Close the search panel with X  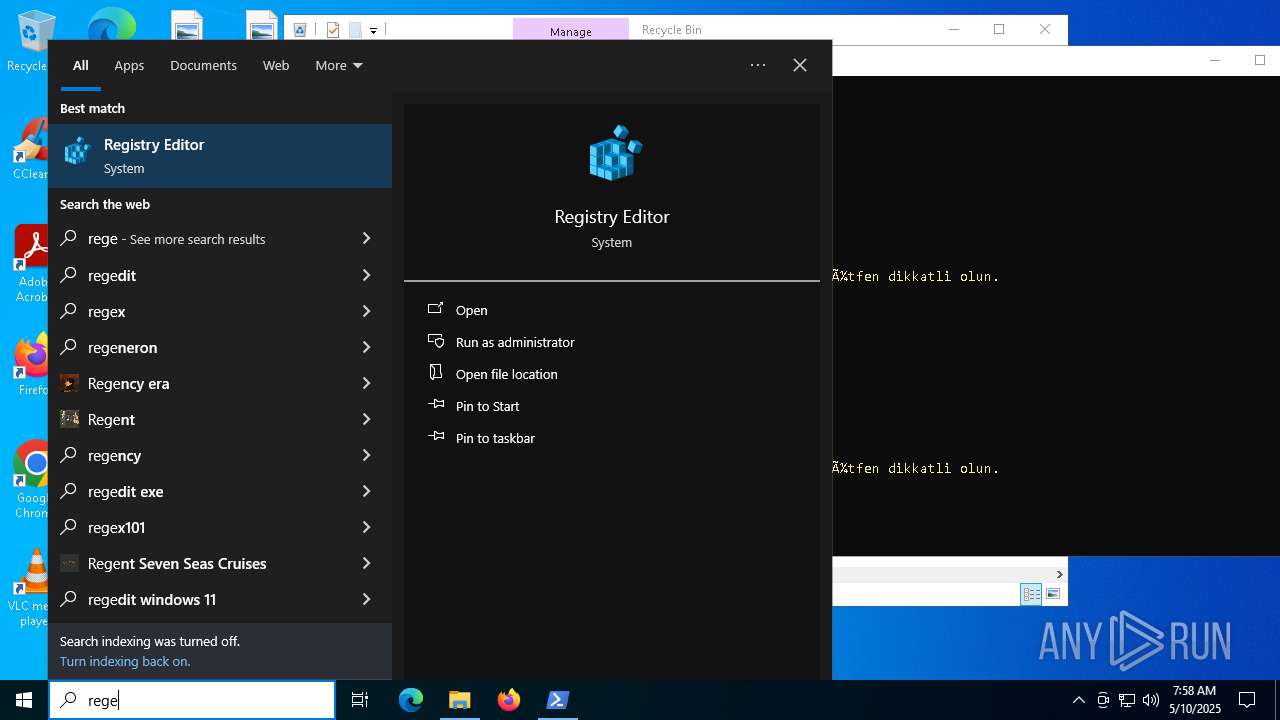tap(800, 65)
